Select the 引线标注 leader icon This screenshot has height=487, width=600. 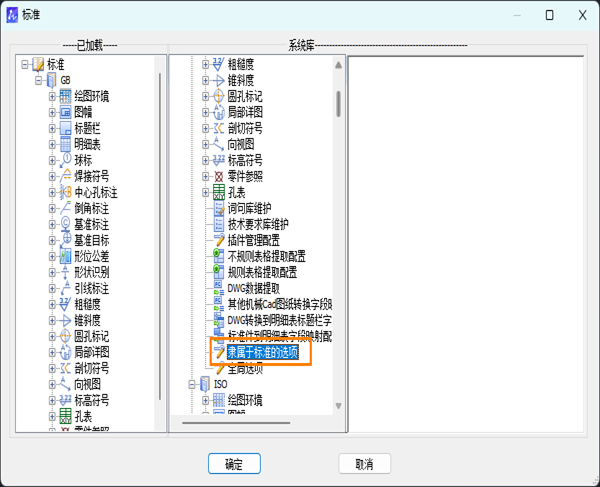tap(65, 288)
